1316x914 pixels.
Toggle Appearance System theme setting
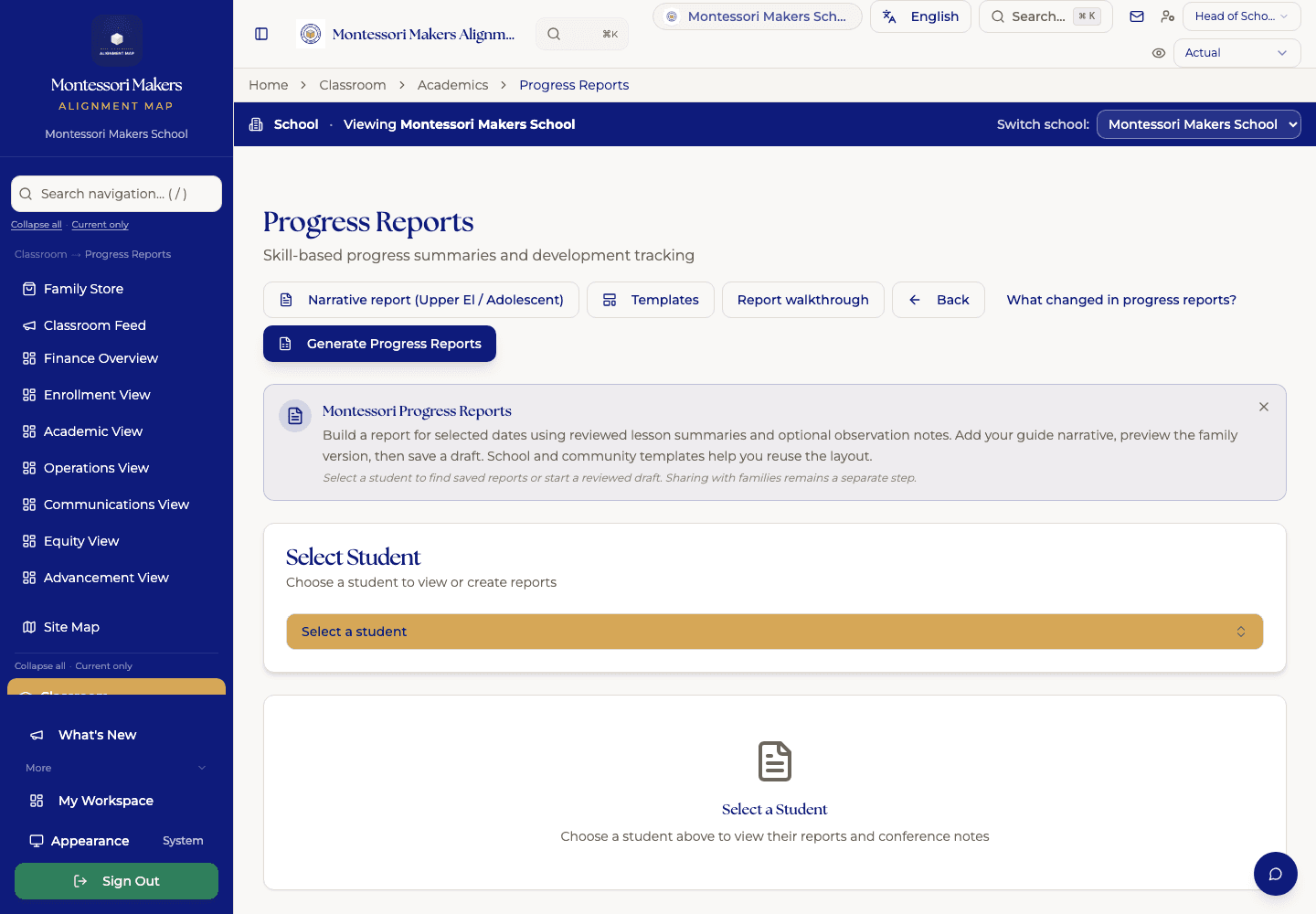(x=183, y=841)
